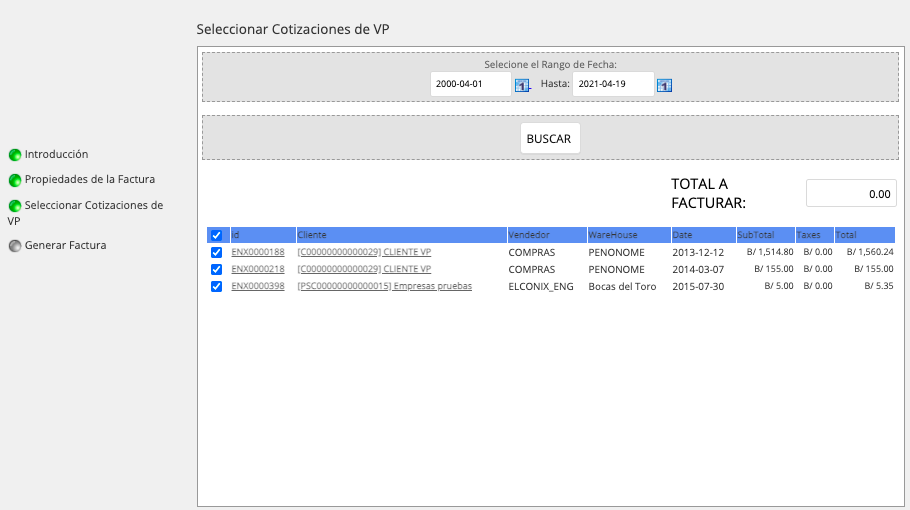Viewport: 910px width, 510px height.
Task: Open quotation link ENX0000398
Action: 258,286
